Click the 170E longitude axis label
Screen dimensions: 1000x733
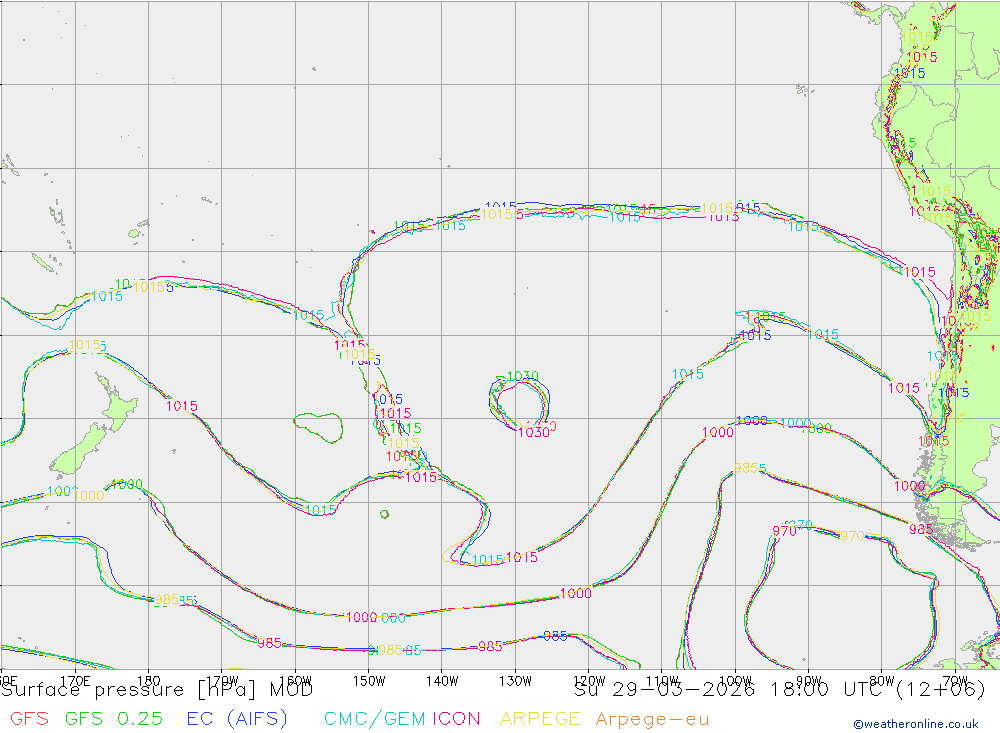pos(75,681)
